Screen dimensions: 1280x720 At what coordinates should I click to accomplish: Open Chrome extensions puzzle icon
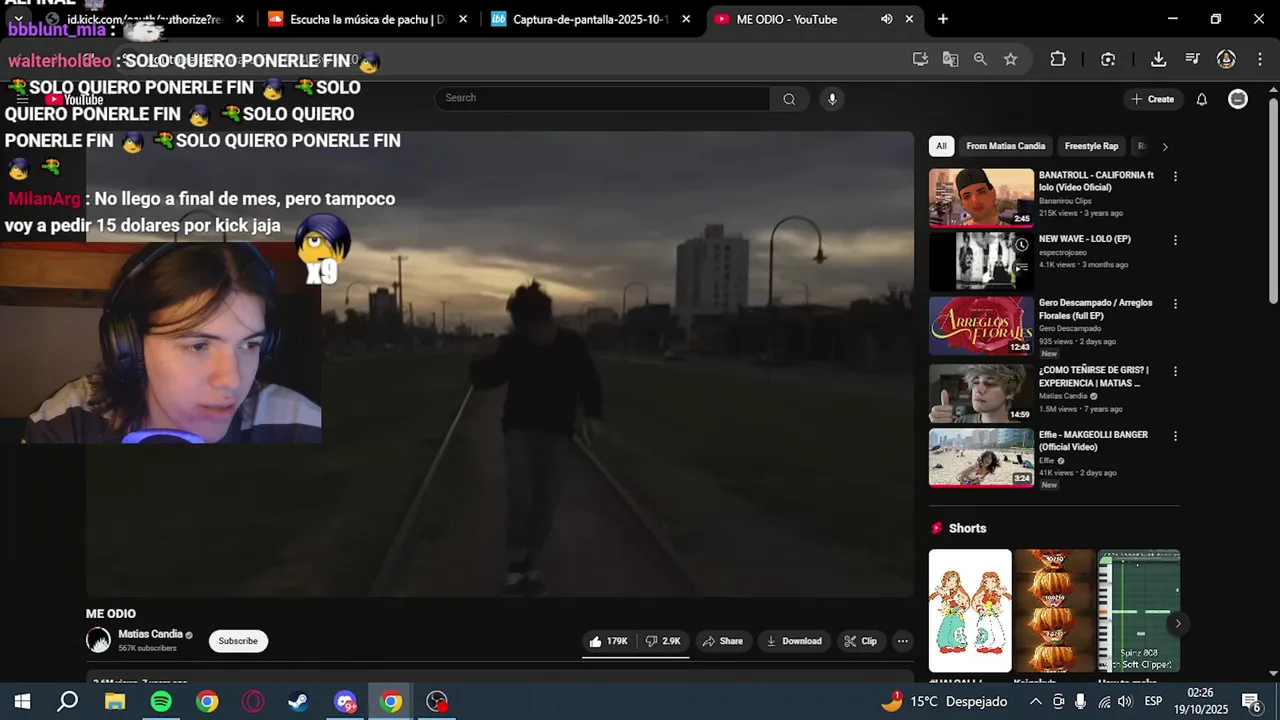point(1058,59)
